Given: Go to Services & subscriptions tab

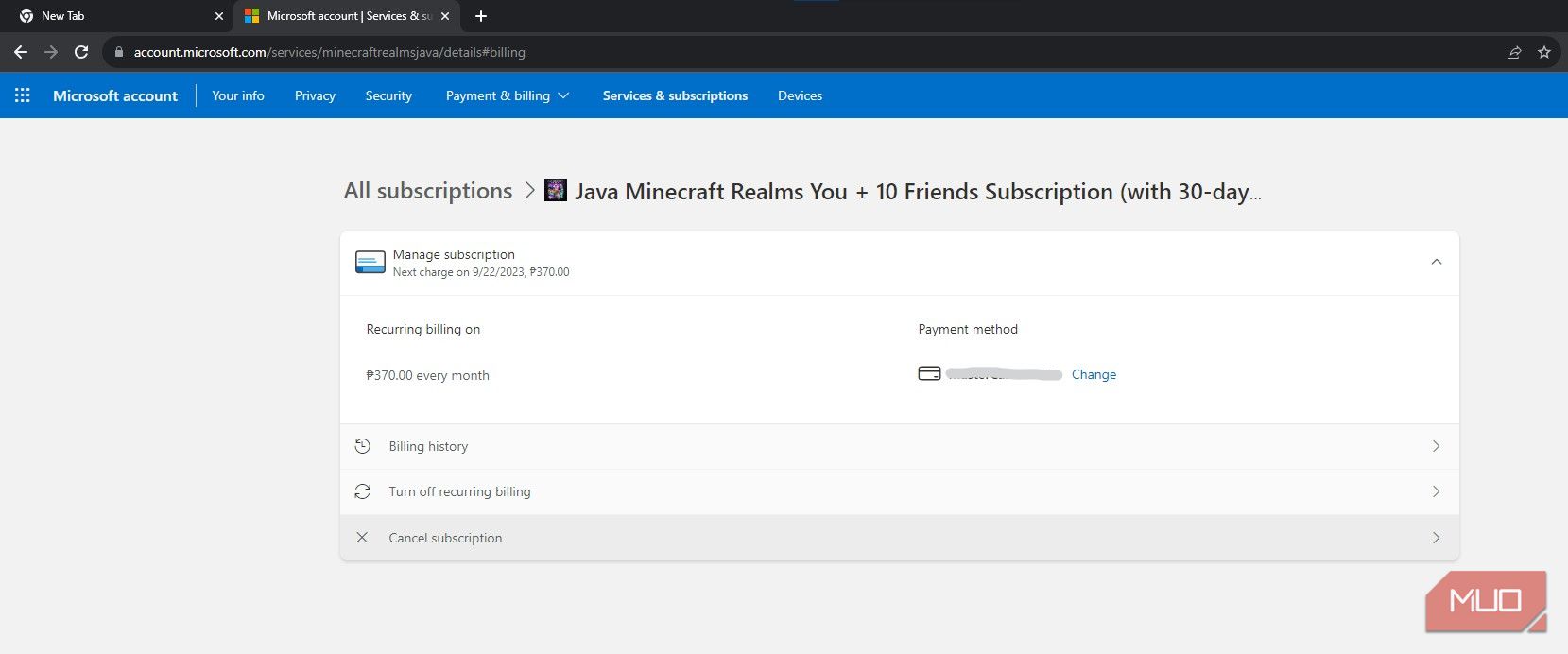Looking at the screenshot, I should coord(675,95).
